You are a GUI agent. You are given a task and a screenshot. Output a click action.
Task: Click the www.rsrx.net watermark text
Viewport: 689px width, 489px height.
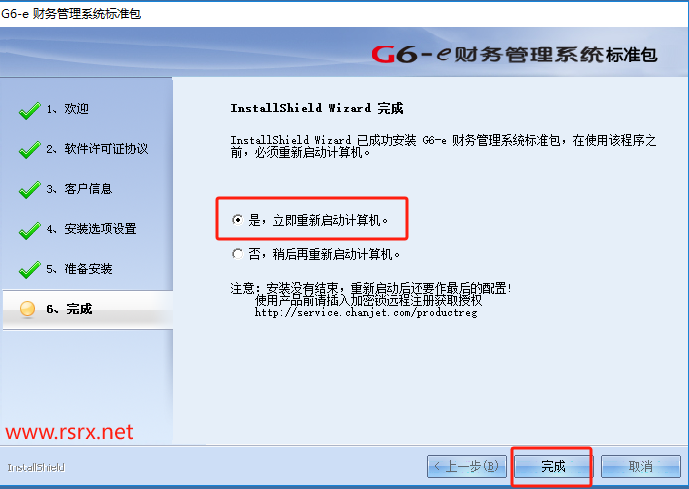[69, 432]
